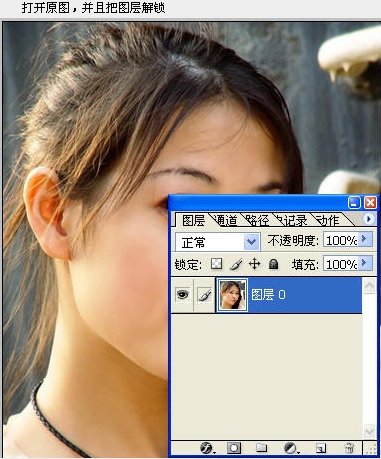Lock all with the padlock icon
The width and height of the screenshot is (381, 459).
tap(273, 264)
